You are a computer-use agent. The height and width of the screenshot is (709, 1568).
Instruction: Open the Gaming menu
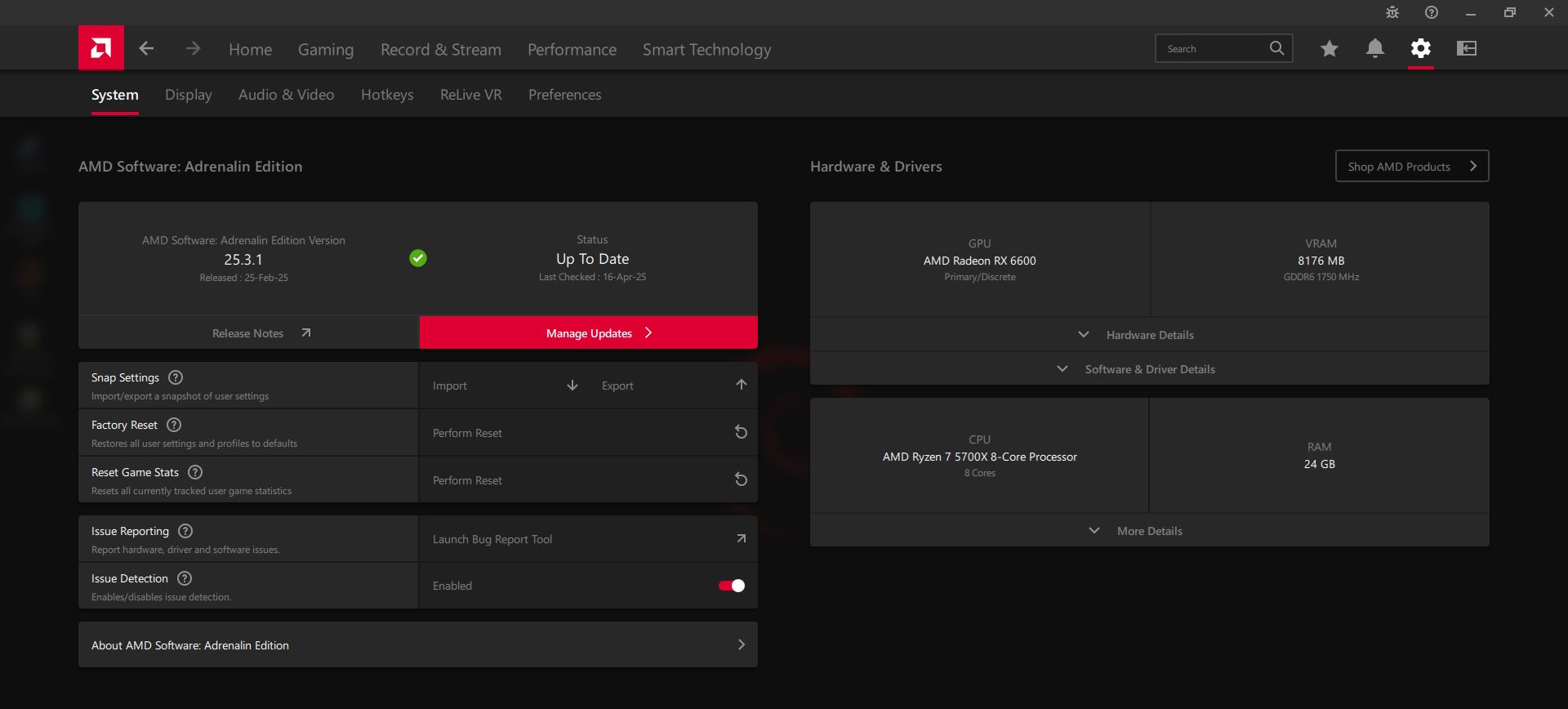coord(325,50)
